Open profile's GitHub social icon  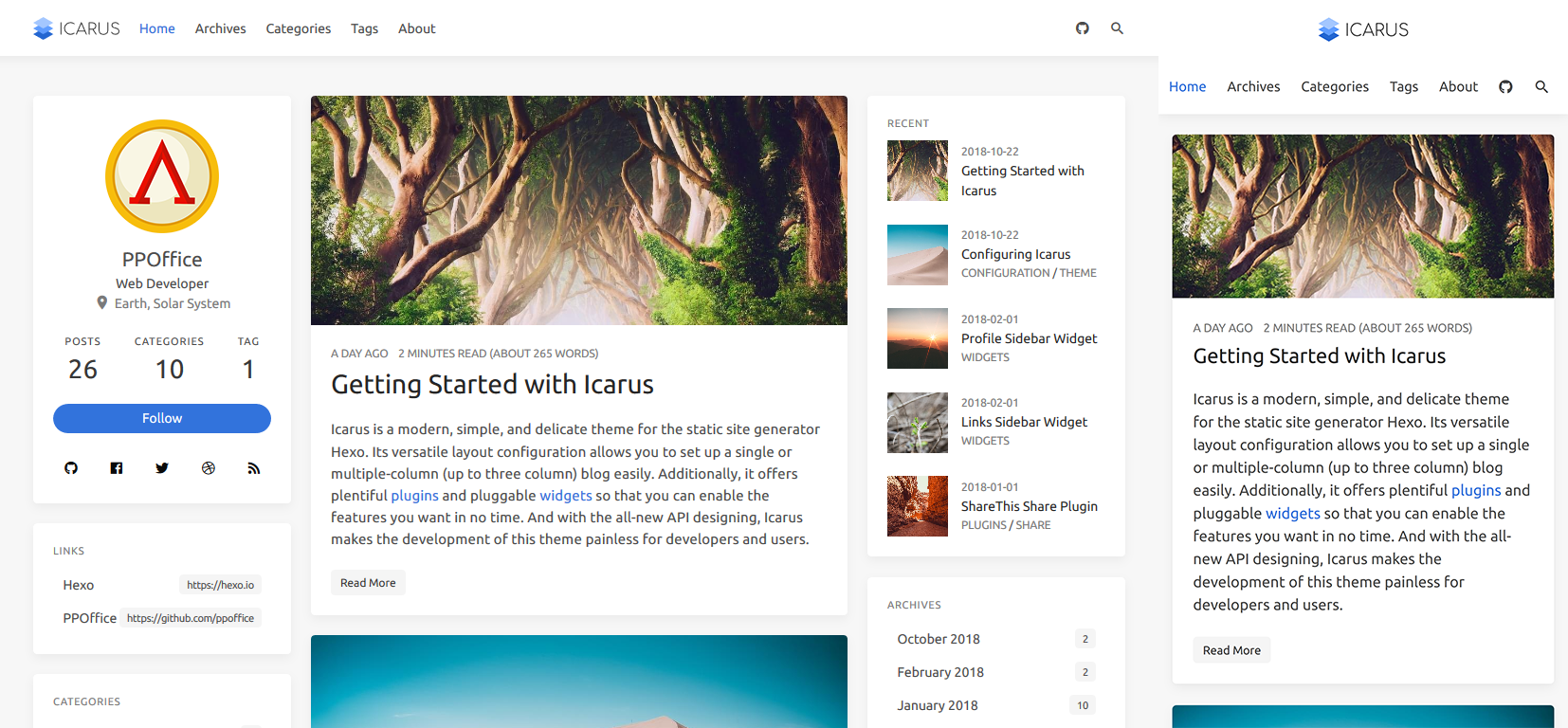click(x=71, y=468)
